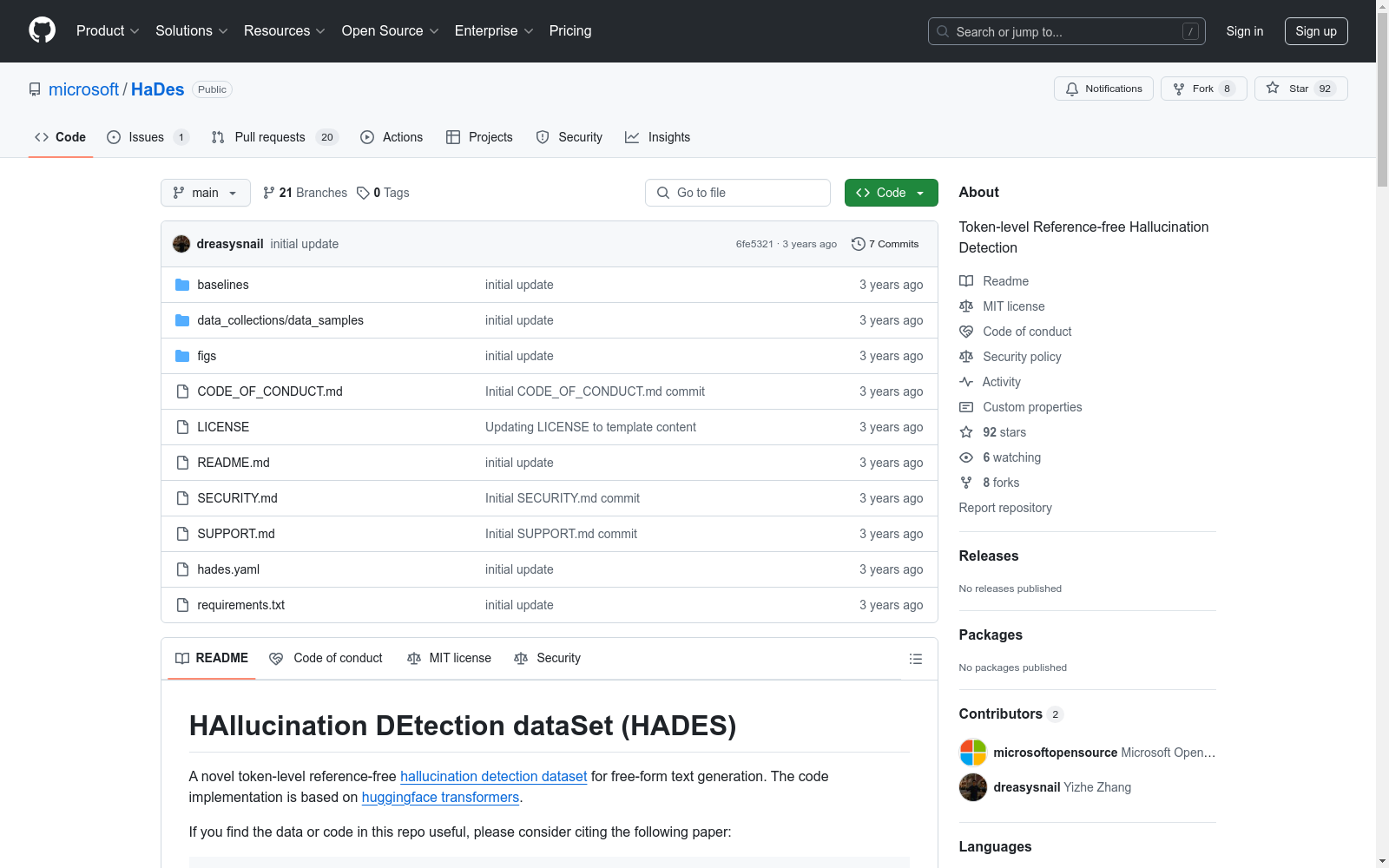This screenshot has height=868, width=1389.
Task: Click the watching eye icon
Action: click(966, 457)
